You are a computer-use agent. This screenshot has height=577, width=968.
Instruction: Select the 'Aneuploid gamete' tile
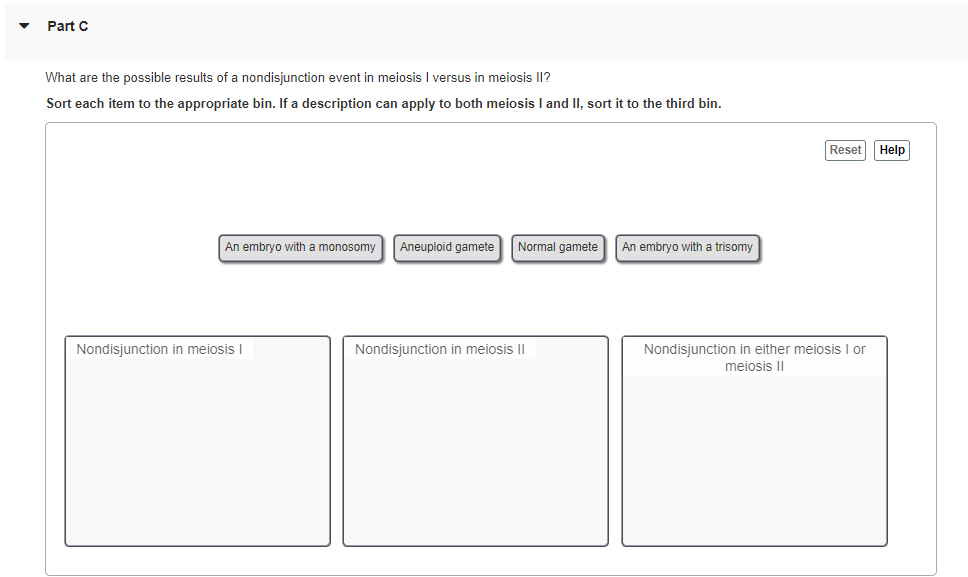(x=447, y=247)
